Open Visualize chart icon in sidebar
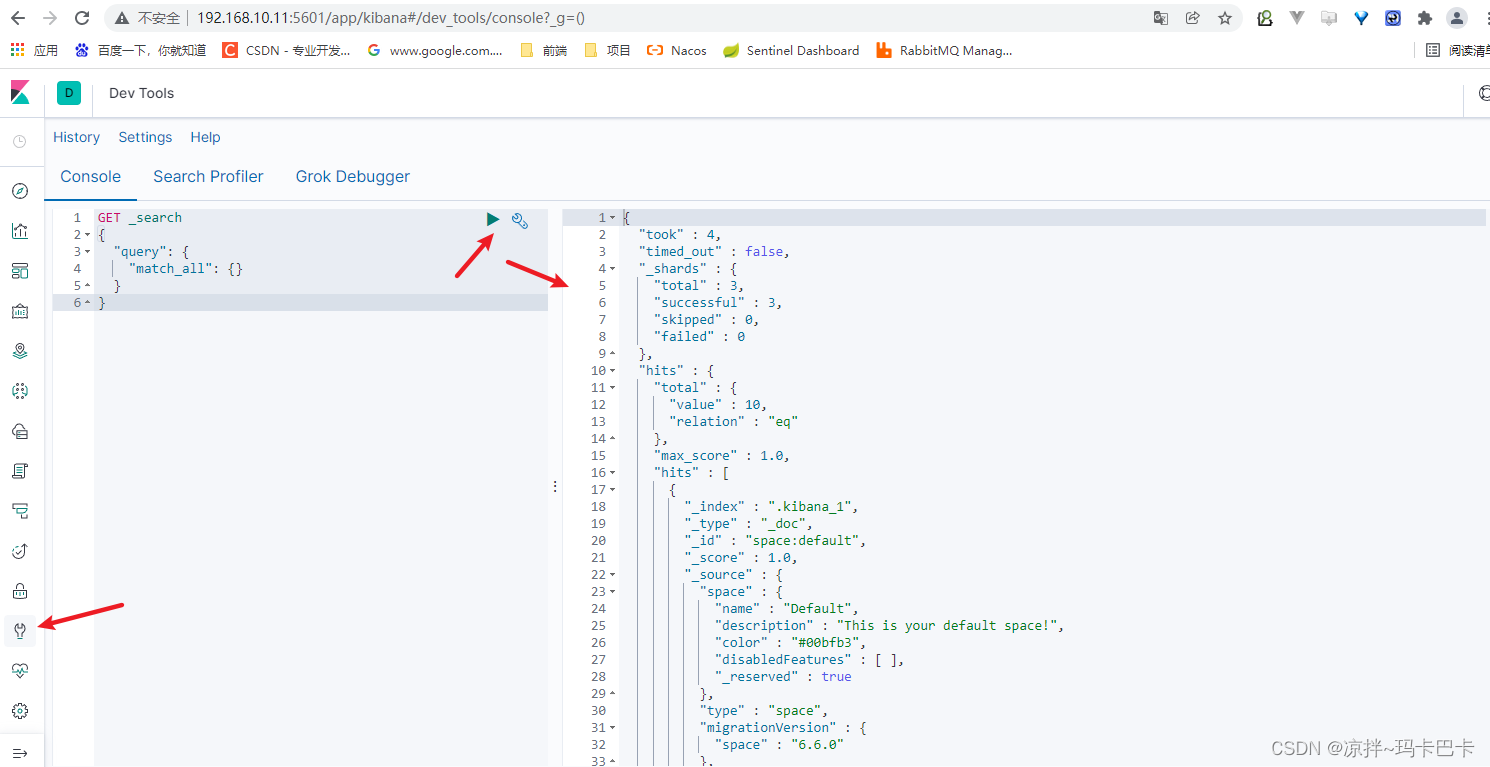1490x767 pixels. (x=20, y=231)
